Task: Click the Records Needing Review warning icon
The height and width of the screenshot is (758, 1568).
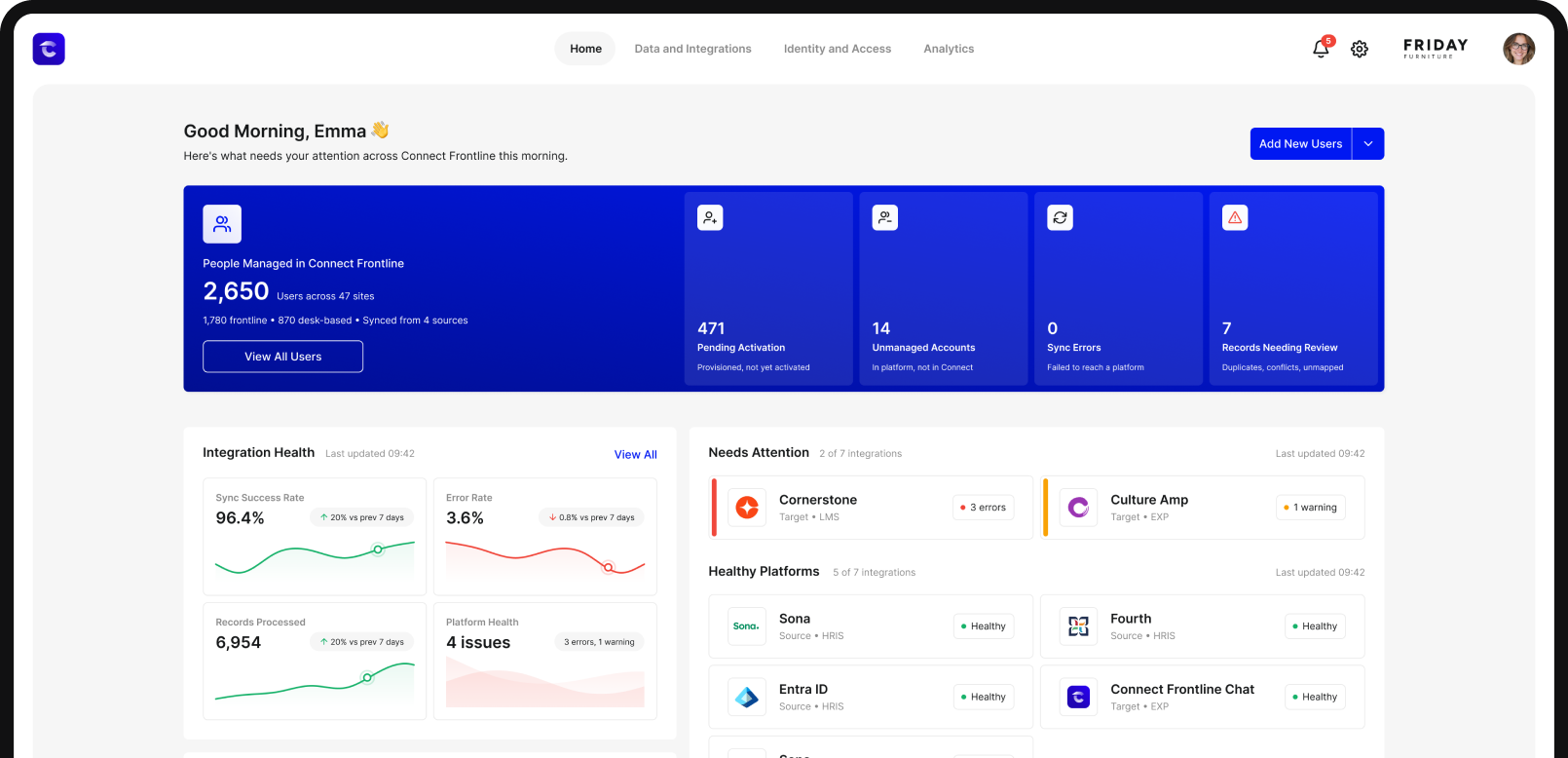Action: click(x=1235, y=218)
